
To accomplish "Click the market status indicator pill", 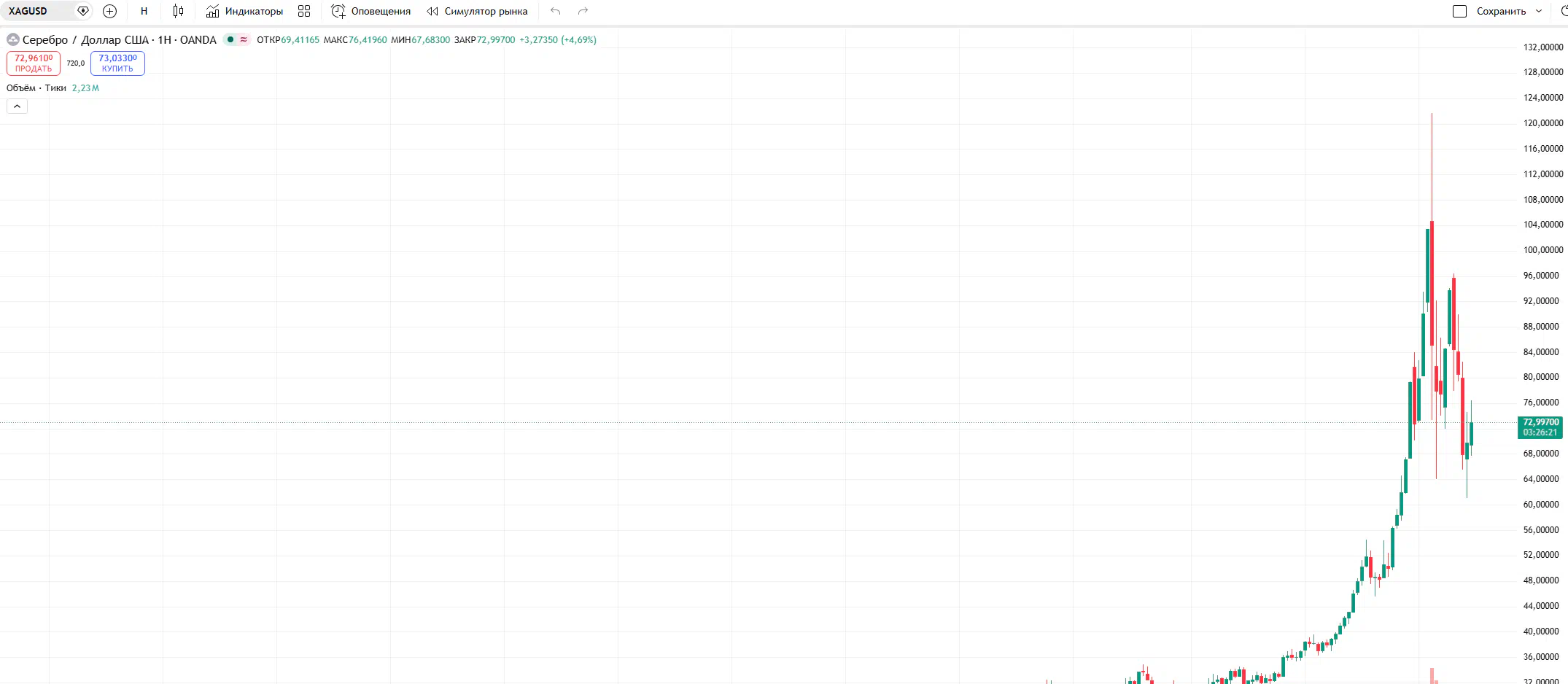I will [236, 40].
